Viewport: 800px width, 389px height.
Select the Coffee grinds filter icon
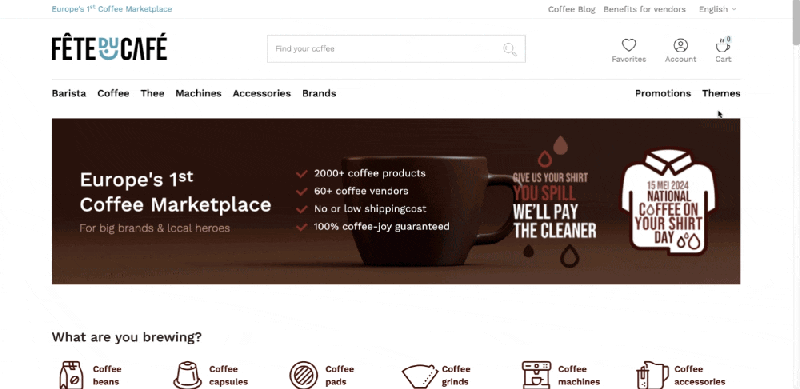[x=419, y=376]
